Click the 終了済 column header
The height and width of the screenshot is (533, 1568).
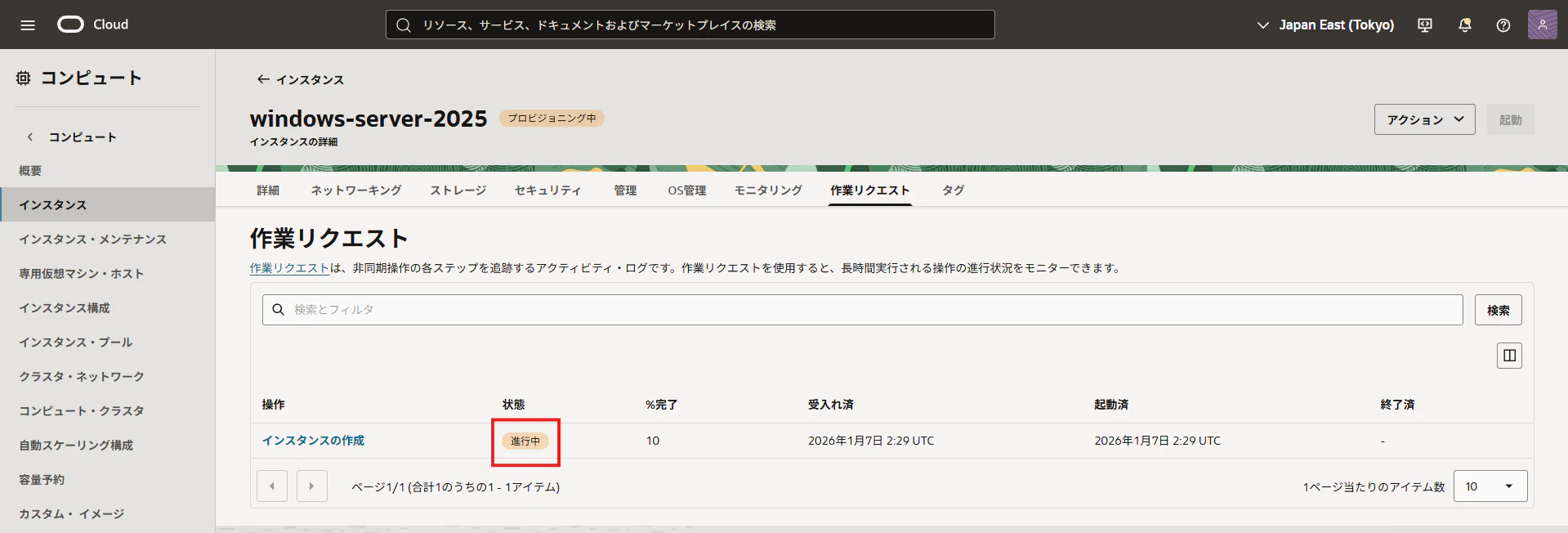tap(1397, 405)
